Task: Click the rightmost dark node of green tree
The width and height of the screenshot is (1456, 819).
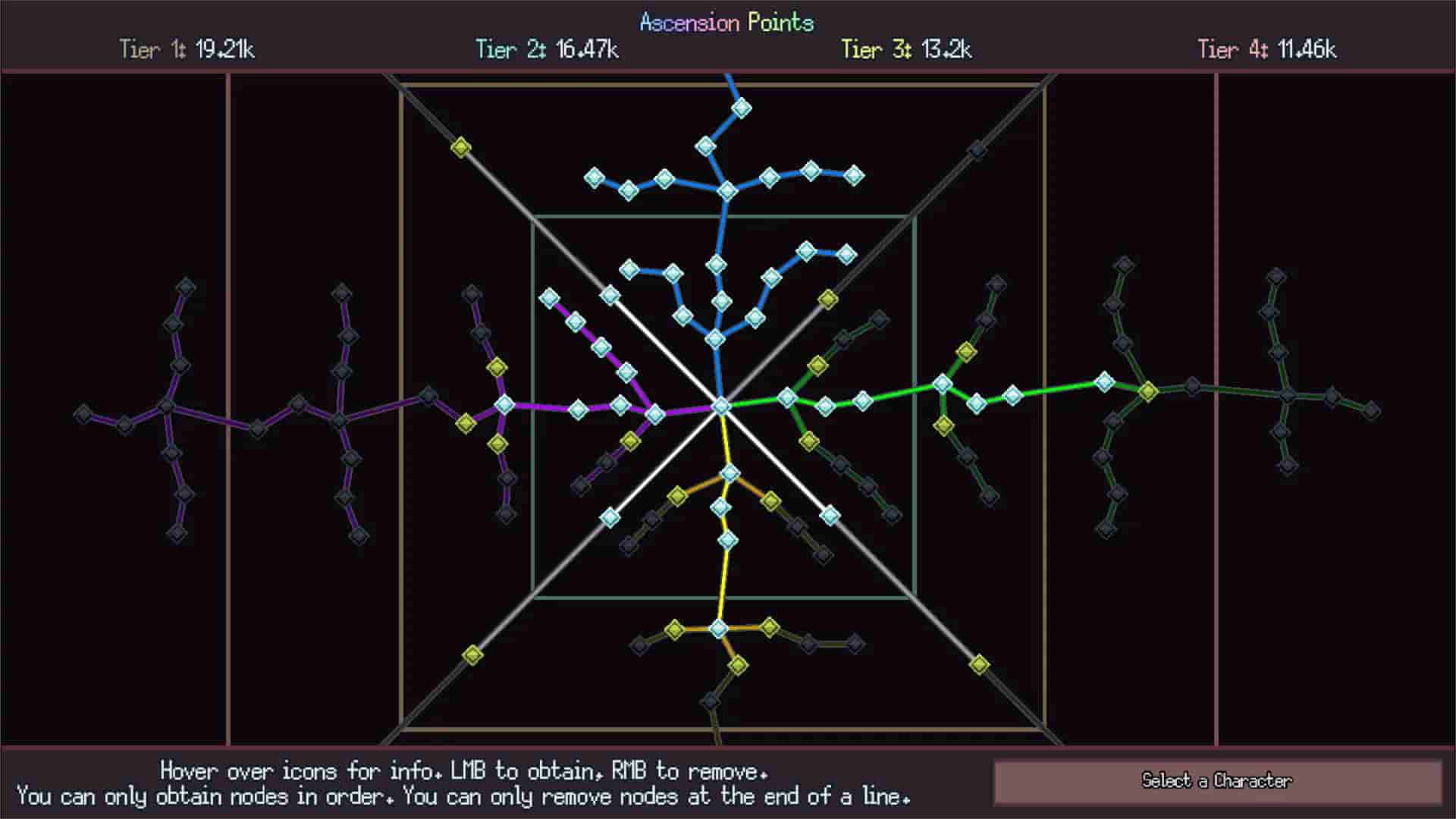Action: point(1371,410)
